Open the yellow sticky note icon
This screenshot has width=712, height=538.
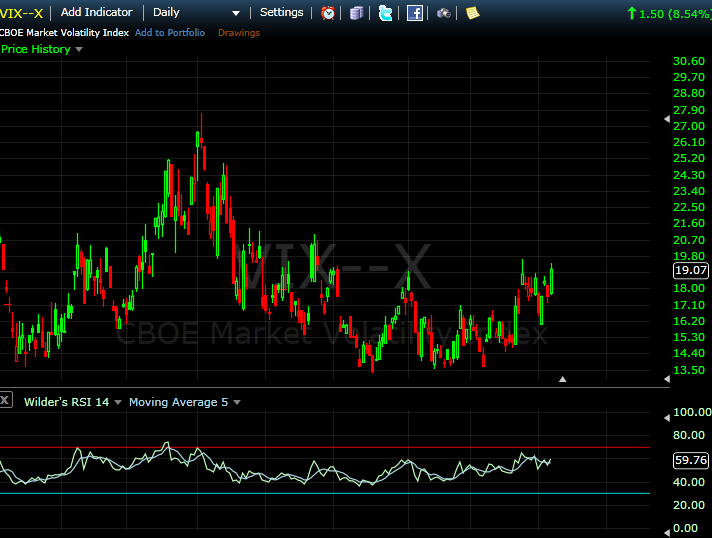pos(472,13)
